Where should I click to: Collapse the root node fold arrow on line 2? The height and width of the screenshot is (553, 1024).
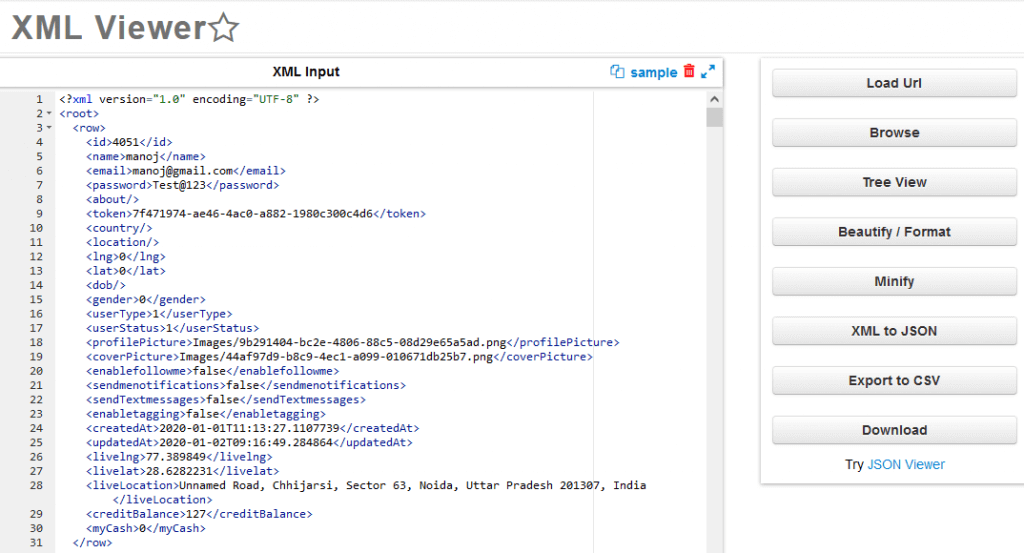point(49,114)
